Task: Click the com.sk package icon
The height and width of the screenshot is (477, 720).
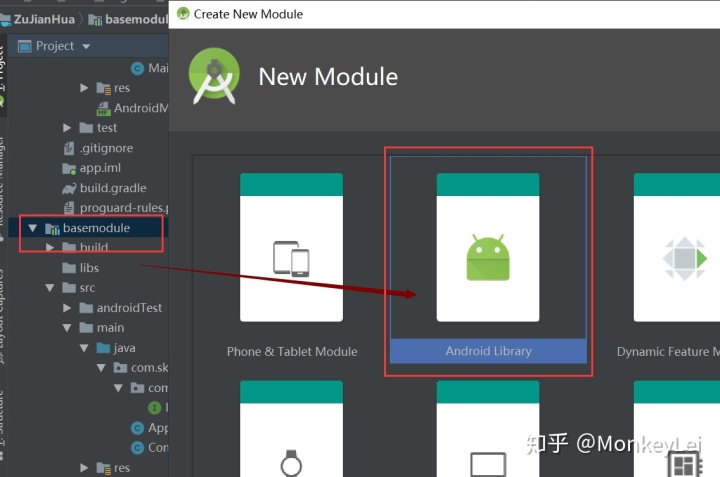Action: tap(120, 368)
